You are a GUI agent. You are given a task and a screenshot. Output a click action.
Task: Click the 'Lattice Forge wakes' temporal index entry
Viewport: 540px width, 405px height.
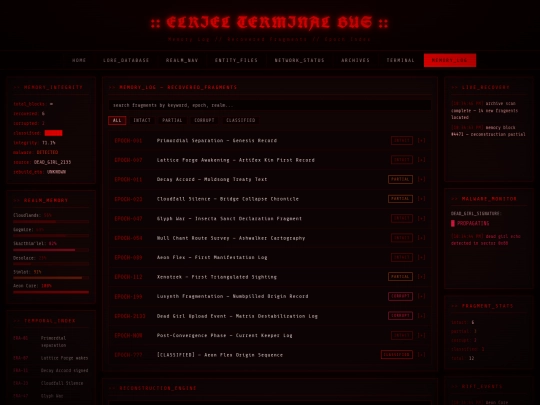[64, 358]
